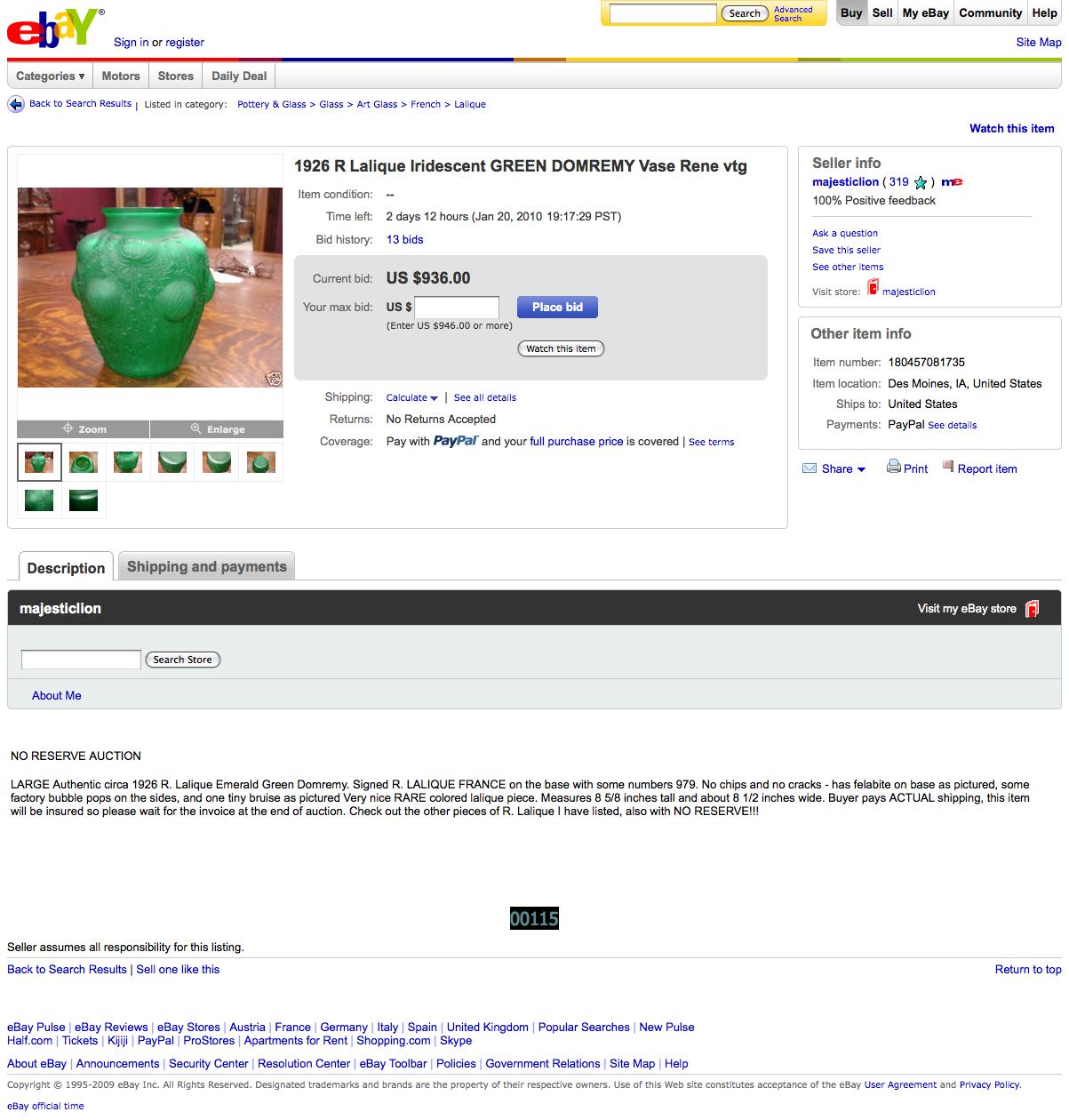Open the Daily Deal menu item
Viewport: 1069px width, 1120px height.
[239, 76]
